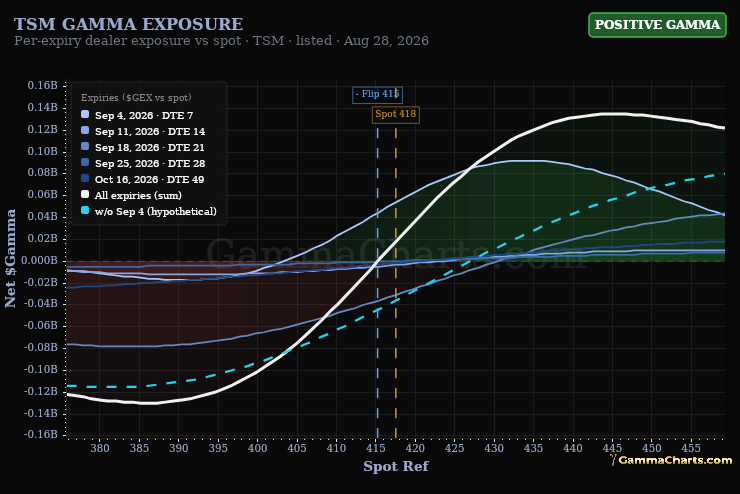Click the w/o Sep 4 cyan swatch
Viewport: 740px width, 494px height.
[x=85, y=211]
